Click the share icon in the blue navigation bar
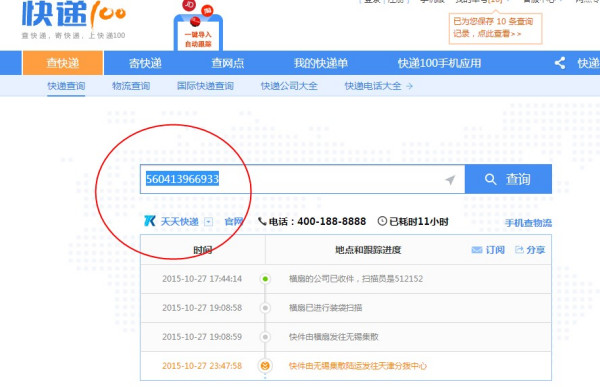Screen dimensions: 600x387 pos(560,63)
